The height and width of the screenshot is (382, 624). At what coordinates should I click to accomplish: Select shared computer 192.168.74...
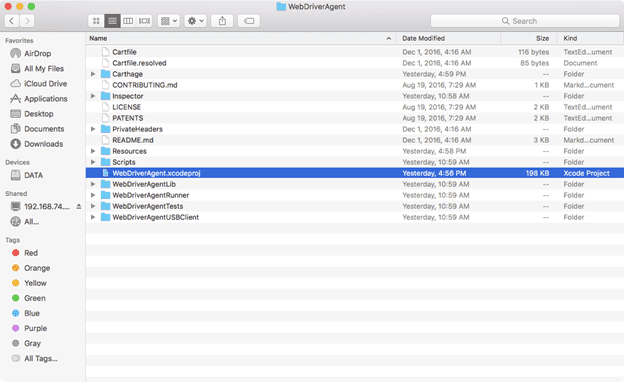[47, 206]
